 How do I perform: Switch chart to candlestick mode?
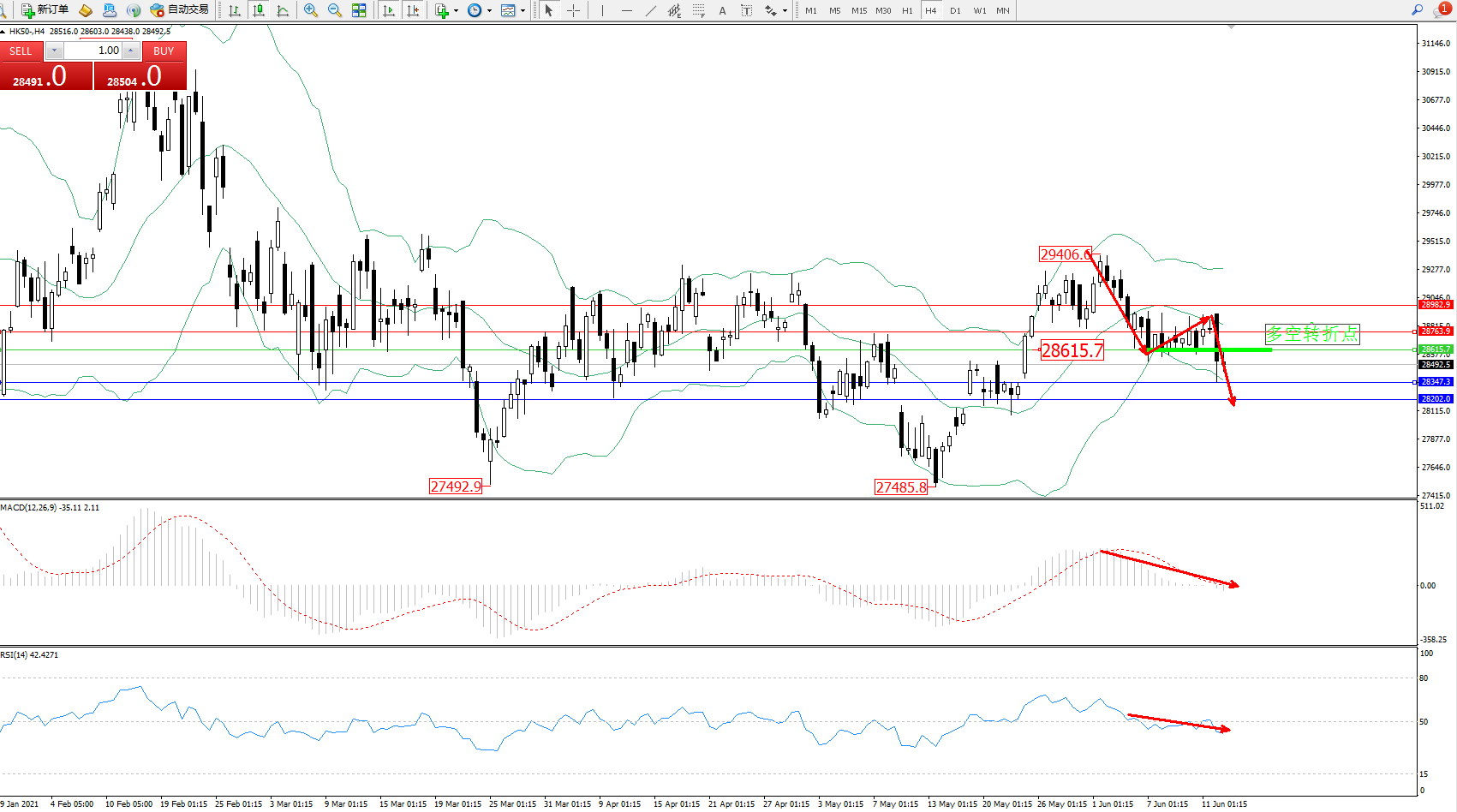tap(258, 10)
